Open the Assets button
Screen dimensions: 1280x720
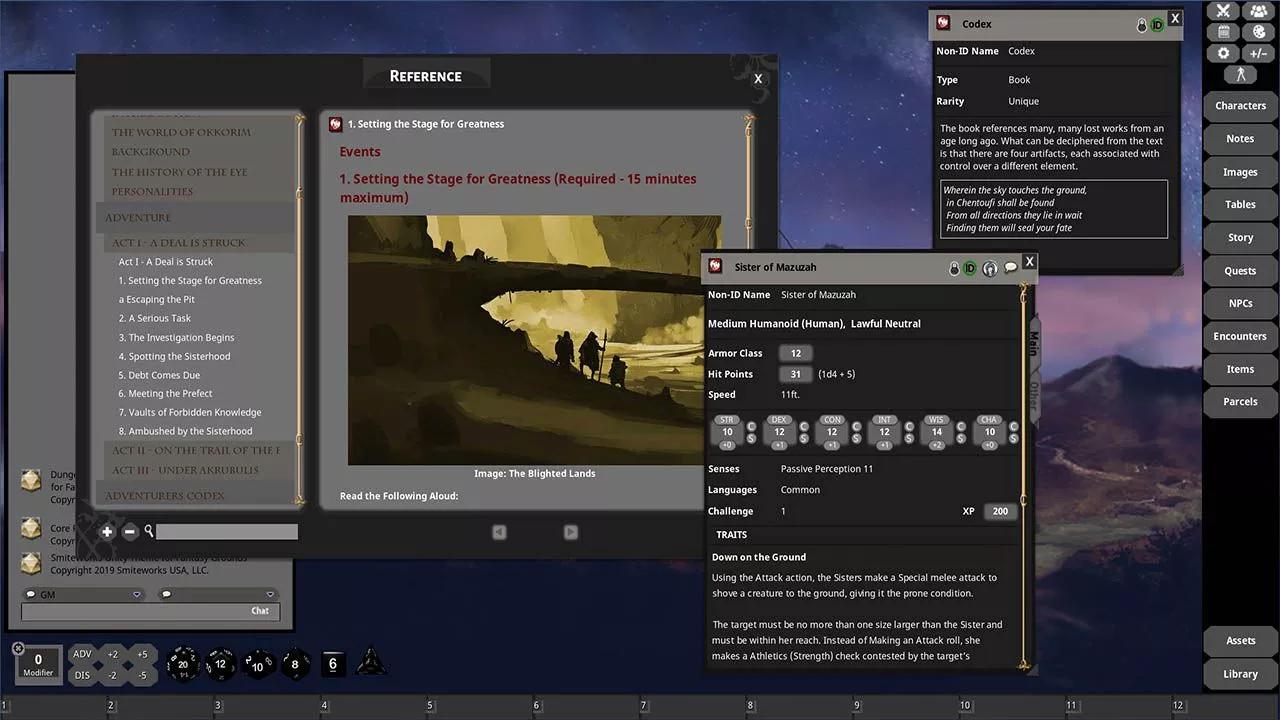click(x=1240, y=641)
